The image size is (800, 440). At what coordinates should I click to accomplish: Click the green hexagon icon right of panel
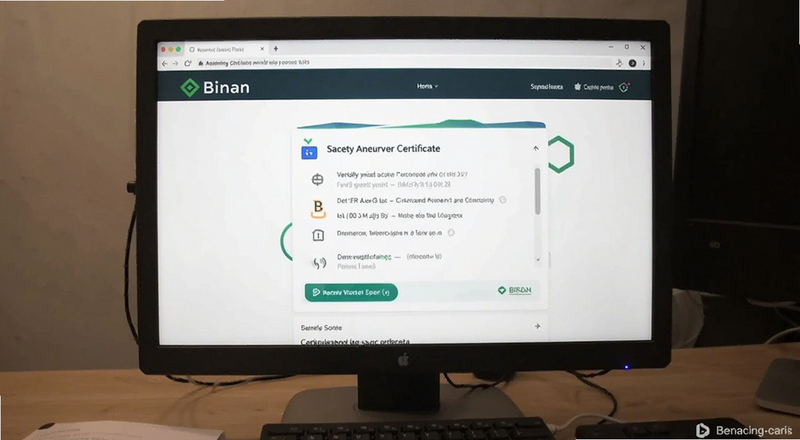coord(561,154)
